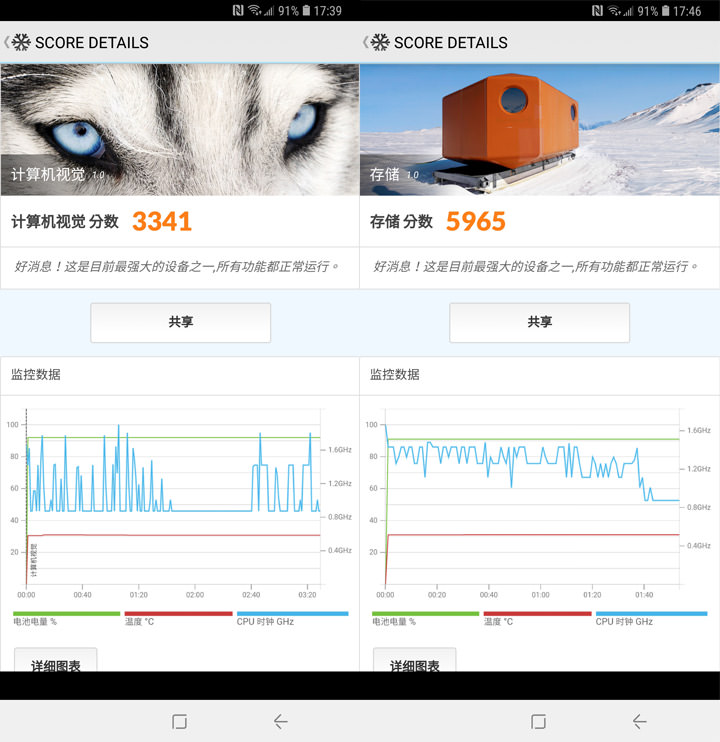Viewport: 720px width, 742px height.
Task: Tap the battery icon in the 17:46 status bar
Action: pos(666,11)
